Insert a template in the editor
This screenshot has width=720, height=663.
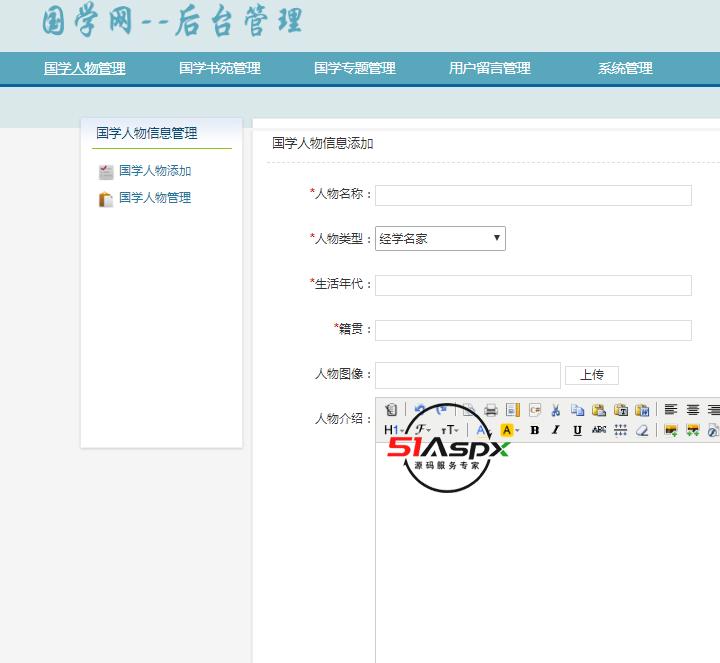coord(512,409)
